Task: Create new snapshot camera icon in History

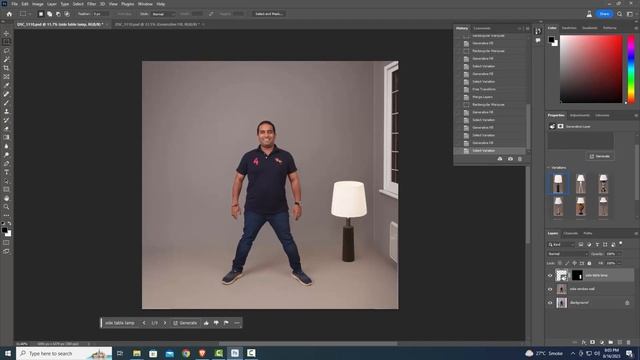Action: tap(510, 159)
